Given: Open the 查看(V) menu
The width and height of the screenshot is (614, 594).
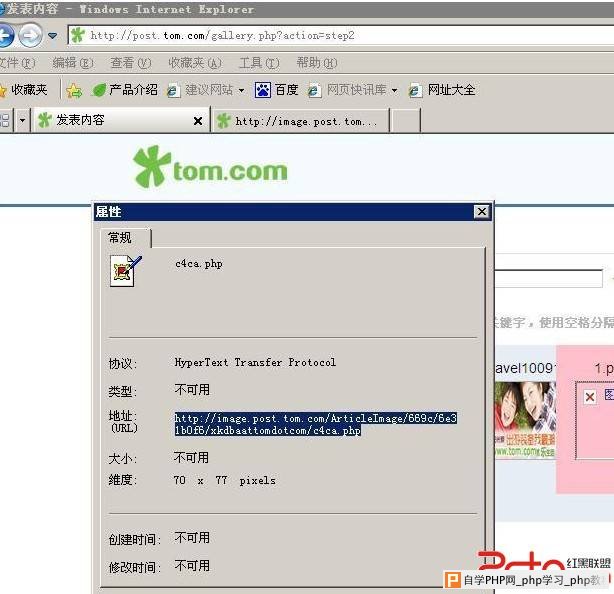Looking at the screenshot, I should click(x=130, y=63).
